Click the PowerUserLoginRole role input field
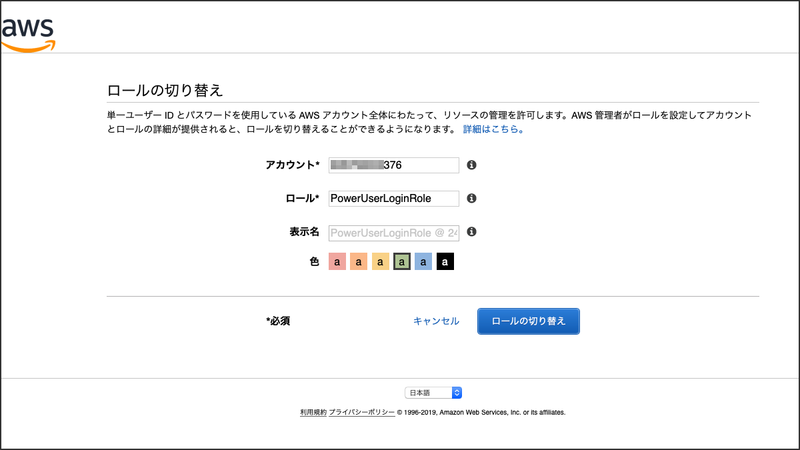 [x=393, y=198]
